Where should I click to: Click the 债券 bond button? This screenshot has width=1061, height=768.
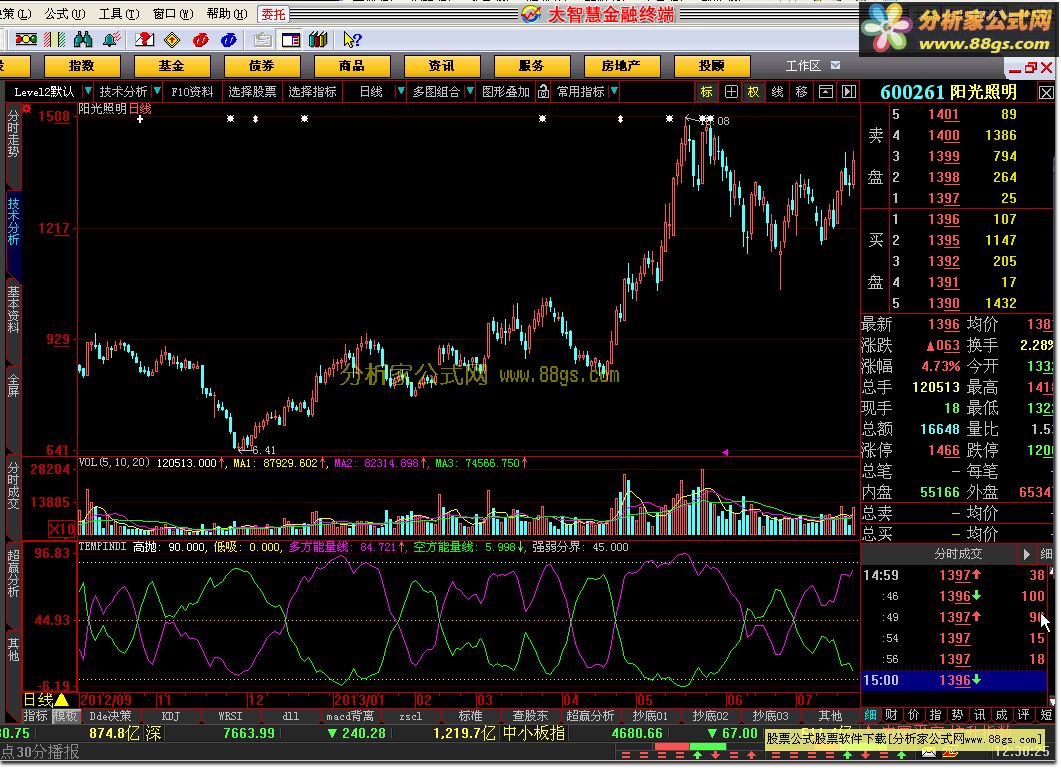(x=261, y=66)
